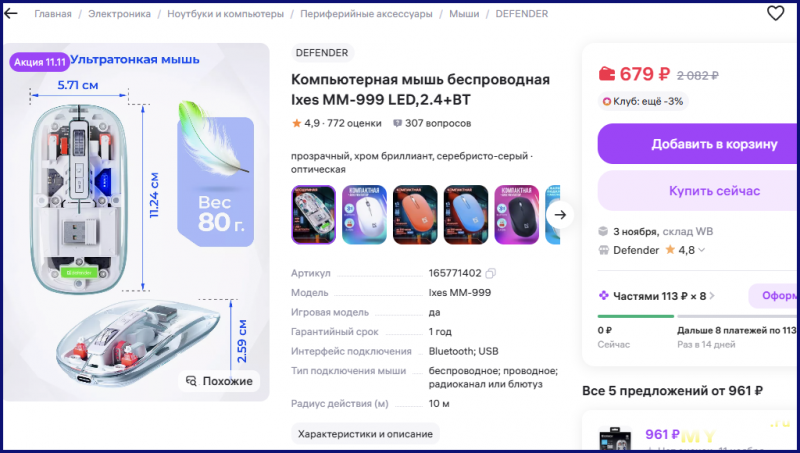Click Купить сейчас button
The width and height of the screenshot is (800, 453).
698,191
